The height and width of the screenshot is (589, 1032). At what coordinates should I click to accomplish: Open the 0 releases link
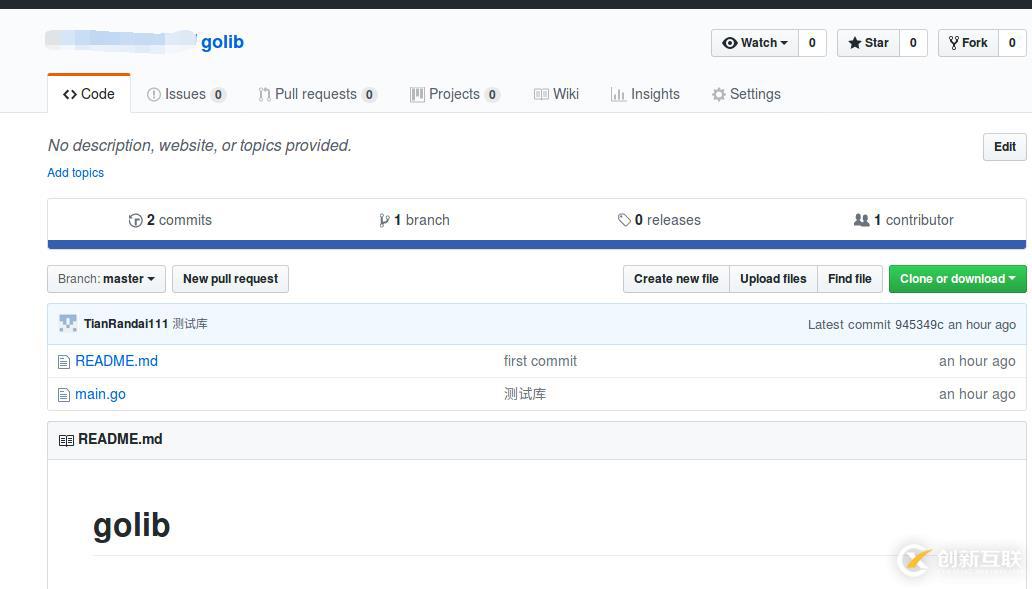tap(659, 220)
